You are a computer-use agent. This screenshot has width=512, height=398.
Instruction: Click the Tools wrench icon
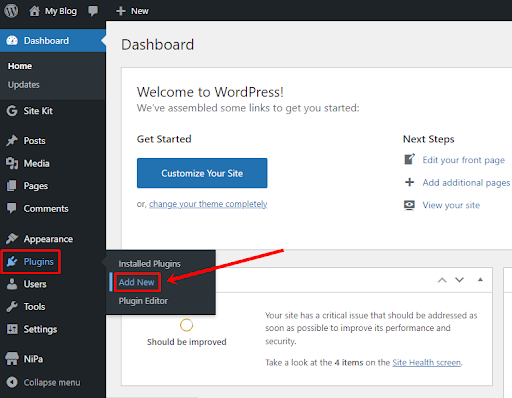(12, 307)
